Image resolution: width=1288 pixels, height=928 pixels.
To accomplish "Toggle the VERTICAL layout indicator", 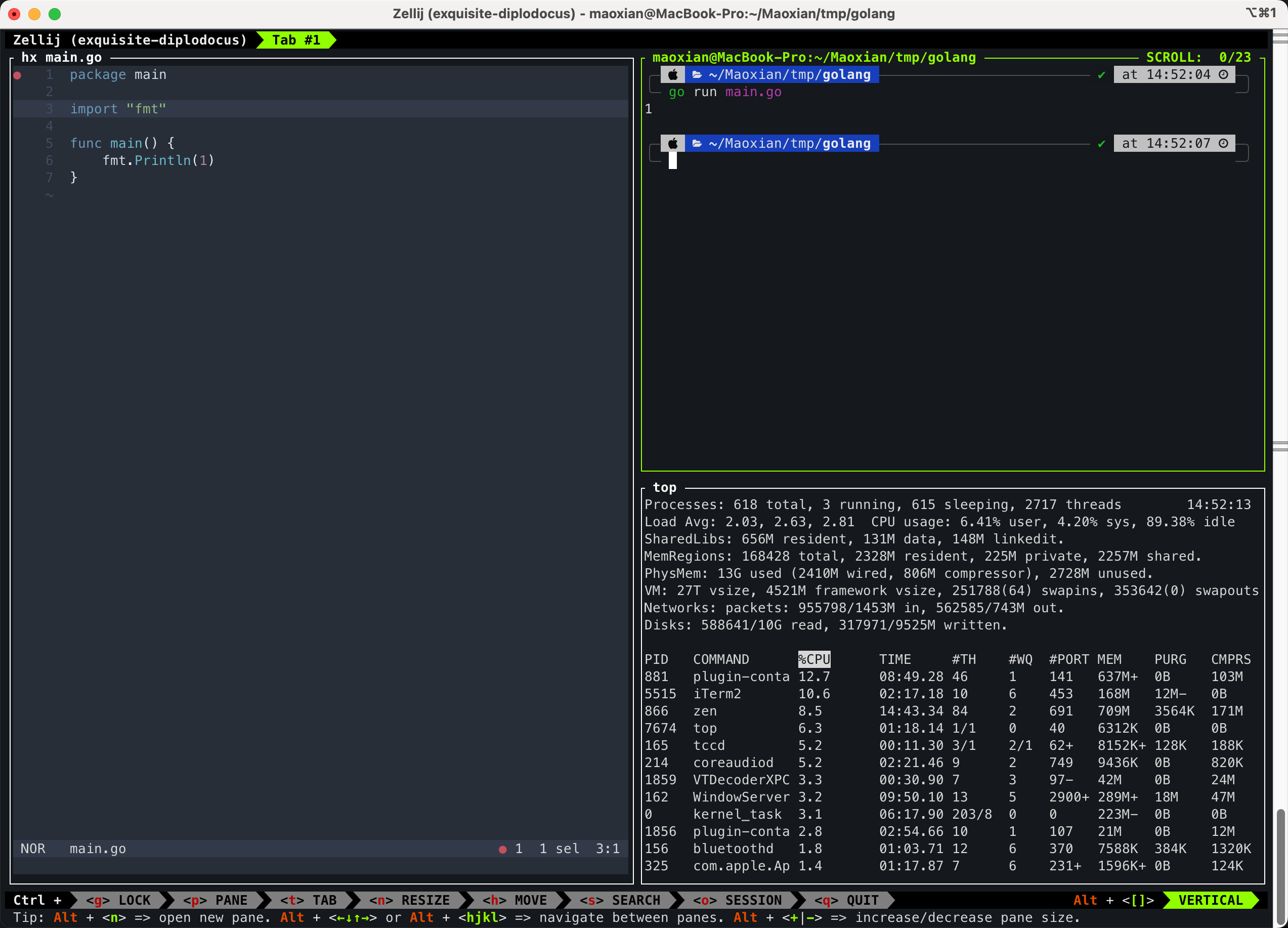I will coord(1210,900).
